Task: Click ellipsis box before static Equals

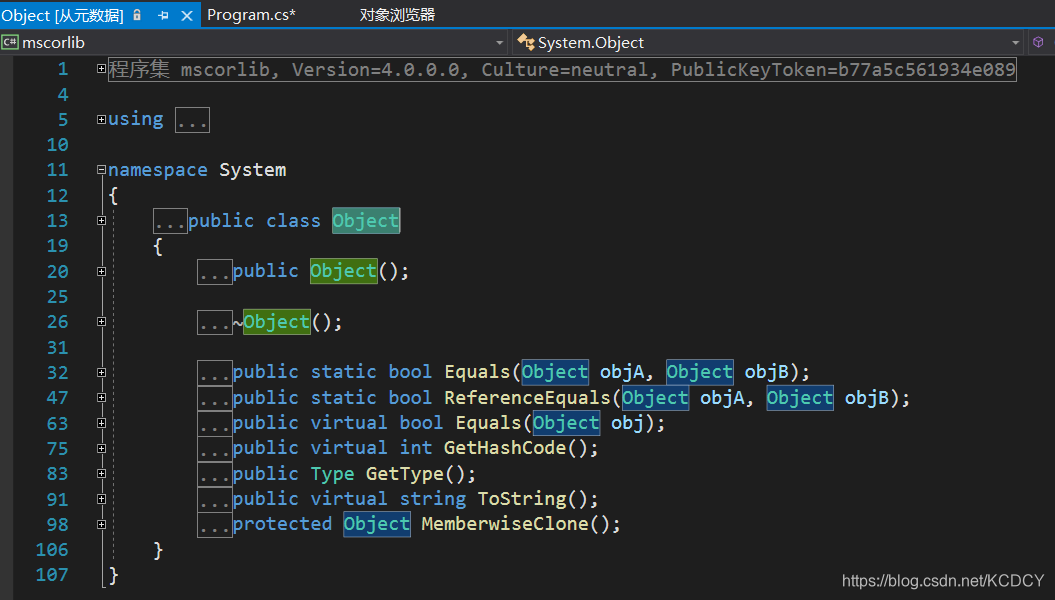Action: pos(215,373)
